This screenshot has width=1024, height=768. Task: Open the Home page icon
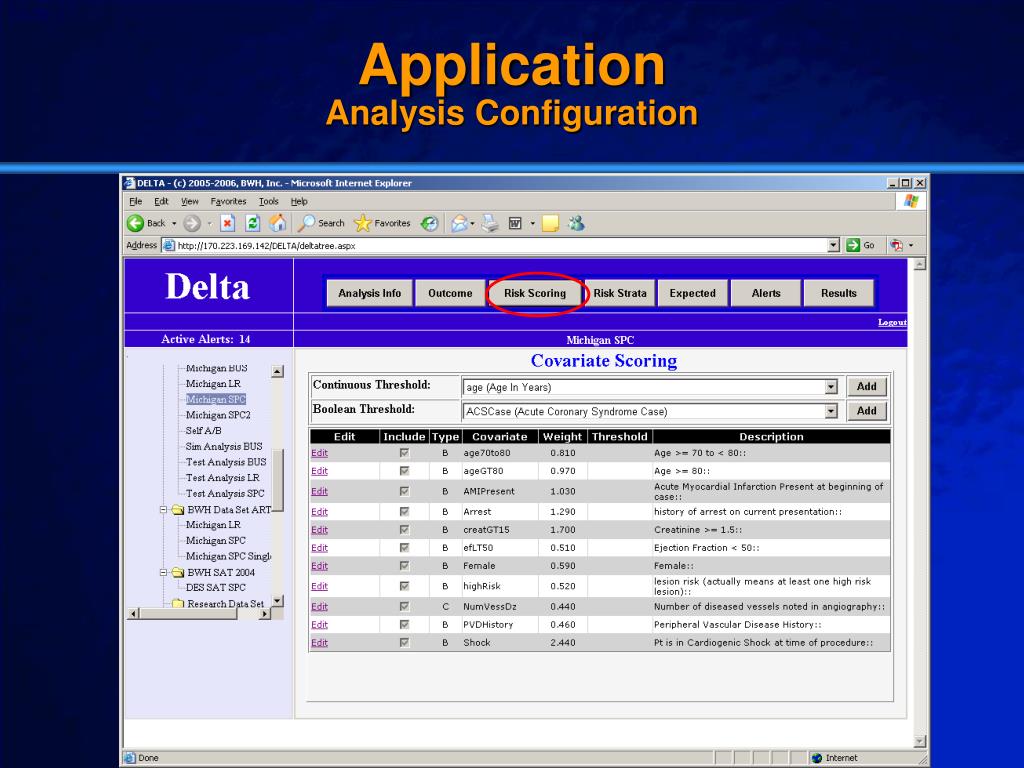click(278, 223)
